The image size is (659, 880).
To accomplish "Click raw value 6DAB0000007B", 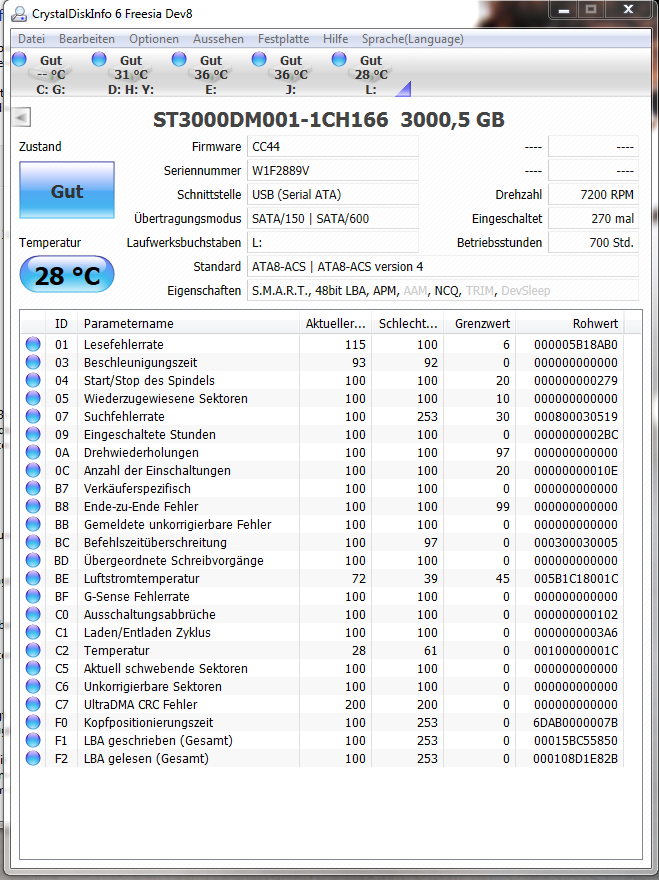I will 576,722.
